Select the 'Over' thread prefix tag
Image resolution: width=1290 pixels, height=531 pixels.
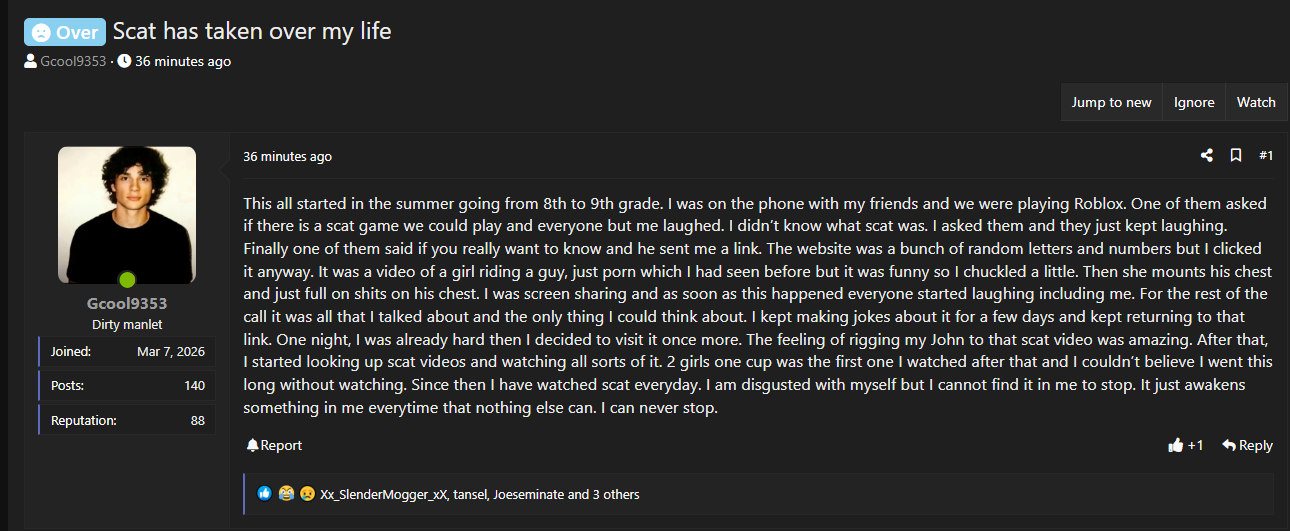click(x=65, y=32)
